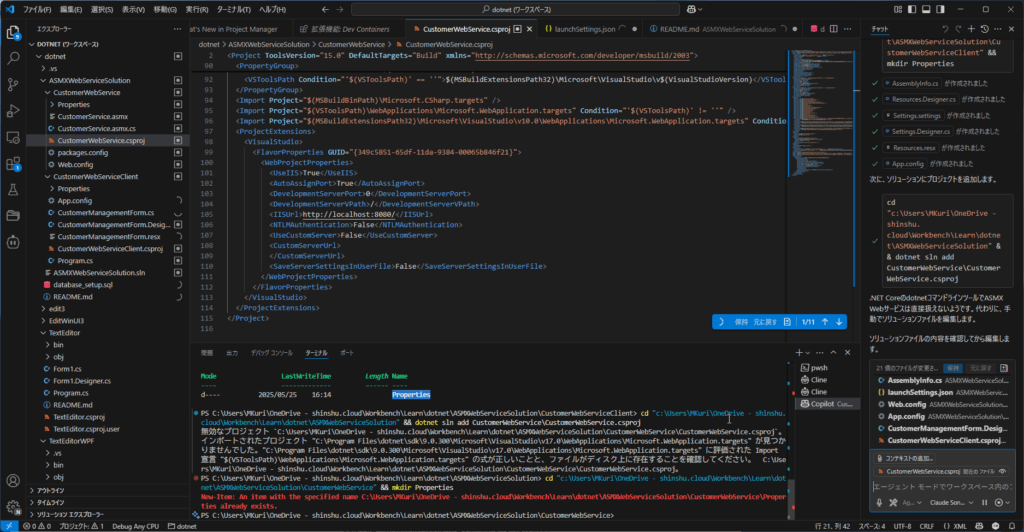Open Customize Layout from the title bar

pyautogui.click(x=898, y=9)
